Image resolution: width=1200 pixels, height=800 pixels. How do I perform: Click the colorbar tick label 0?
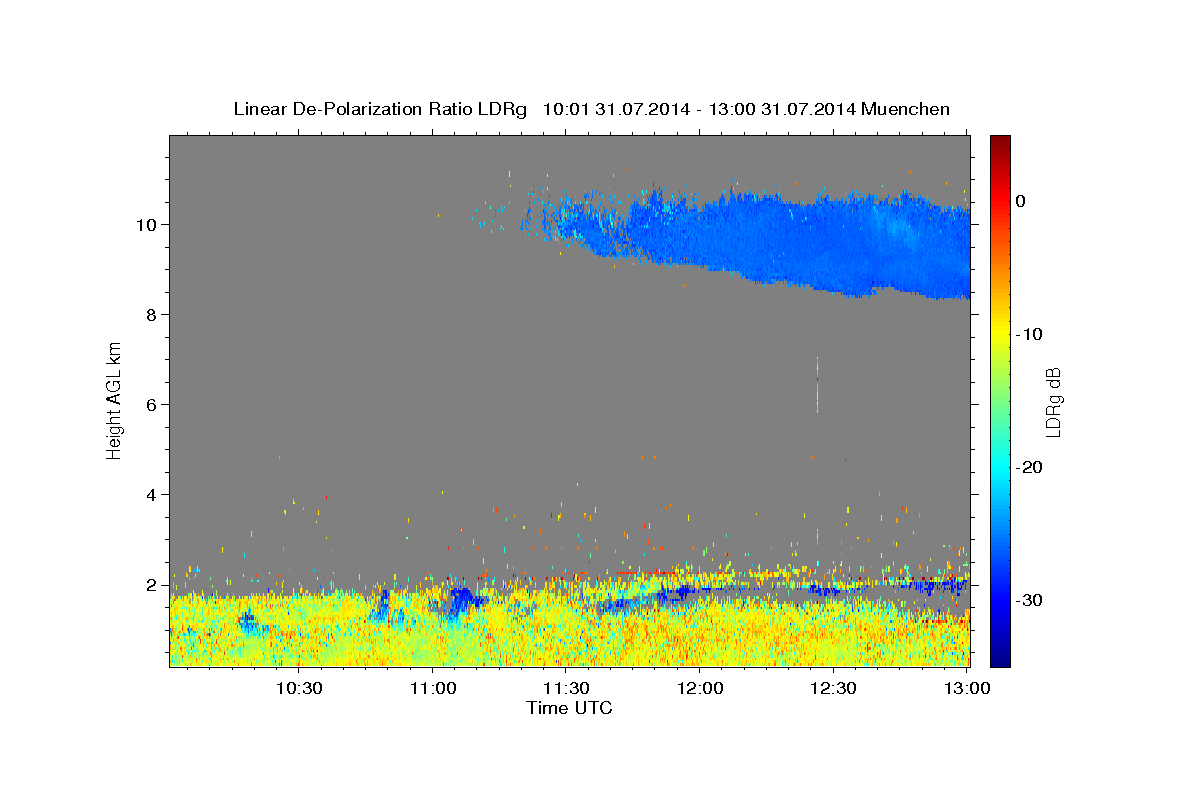1021,201
